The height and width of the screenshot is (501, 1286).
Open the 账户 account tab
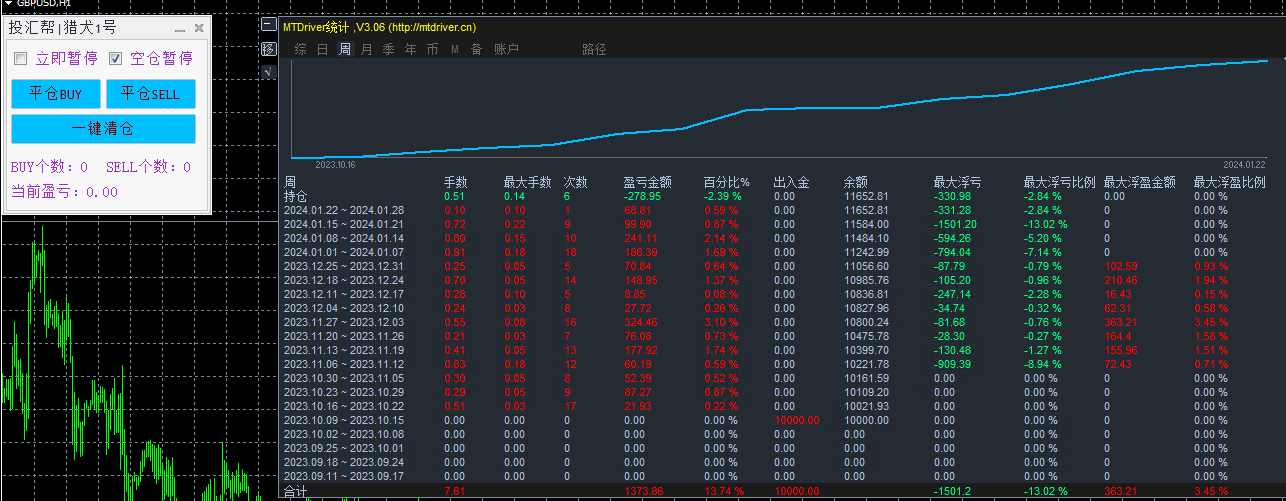pos(506,49)
